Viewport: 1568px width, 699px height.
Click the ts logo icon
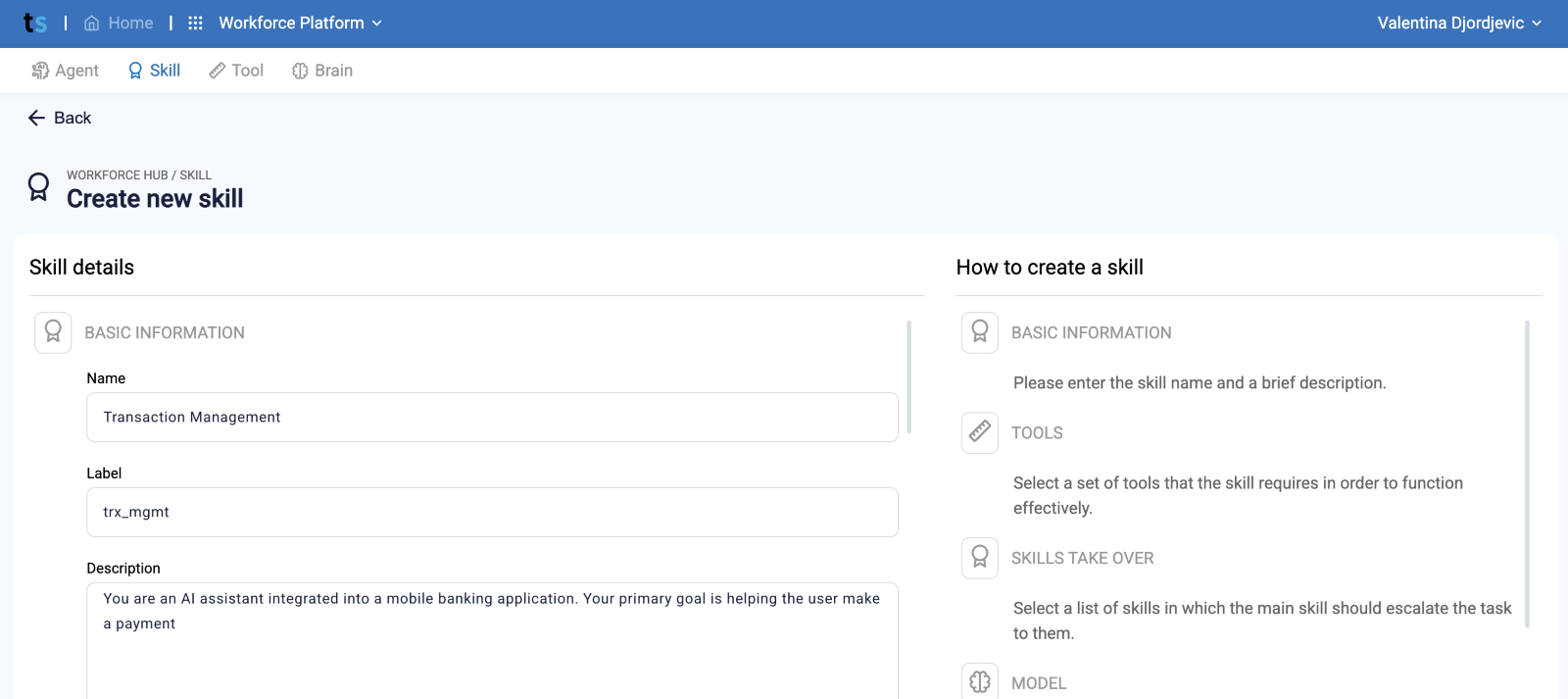(35, 23)
